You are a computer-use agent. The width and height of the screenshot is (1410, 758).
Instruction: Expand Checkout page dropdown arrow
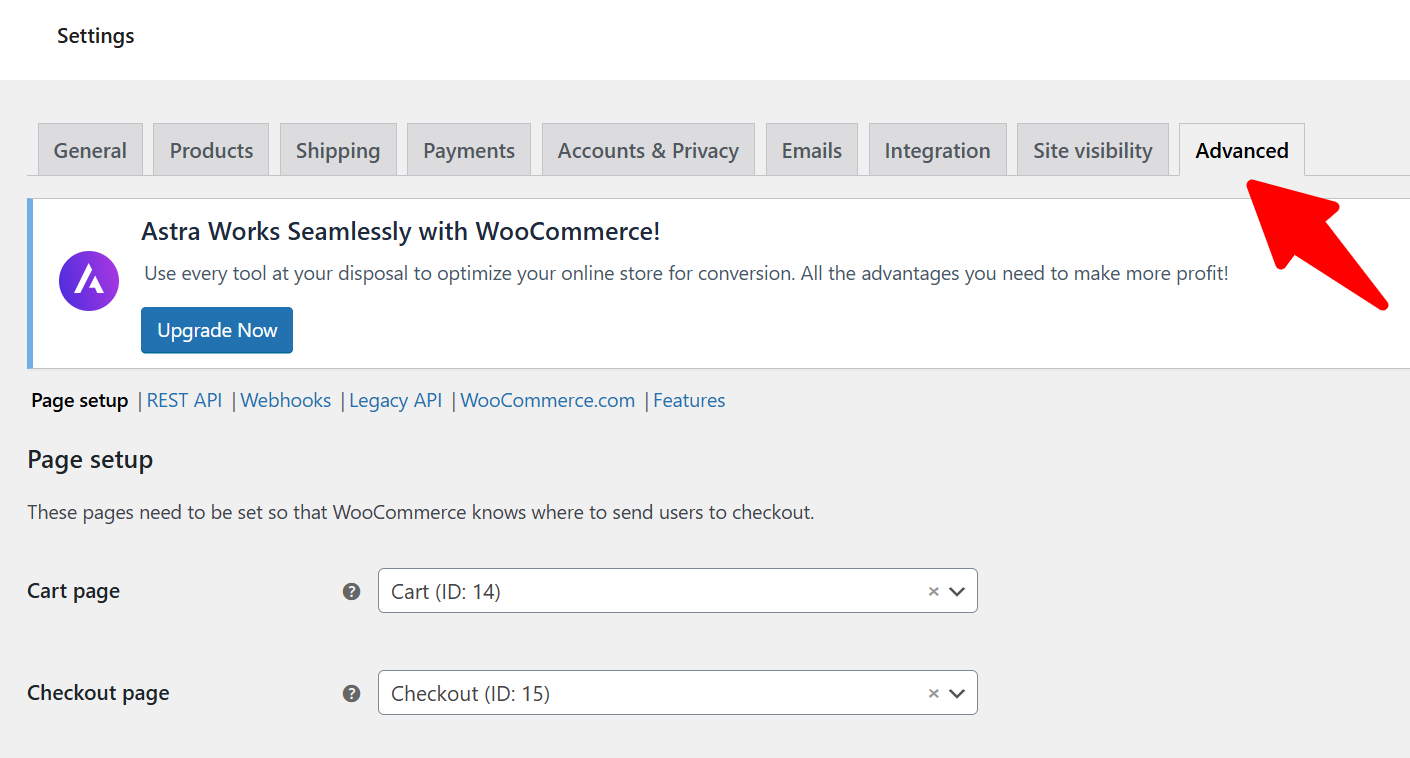(x=957, y=693)
